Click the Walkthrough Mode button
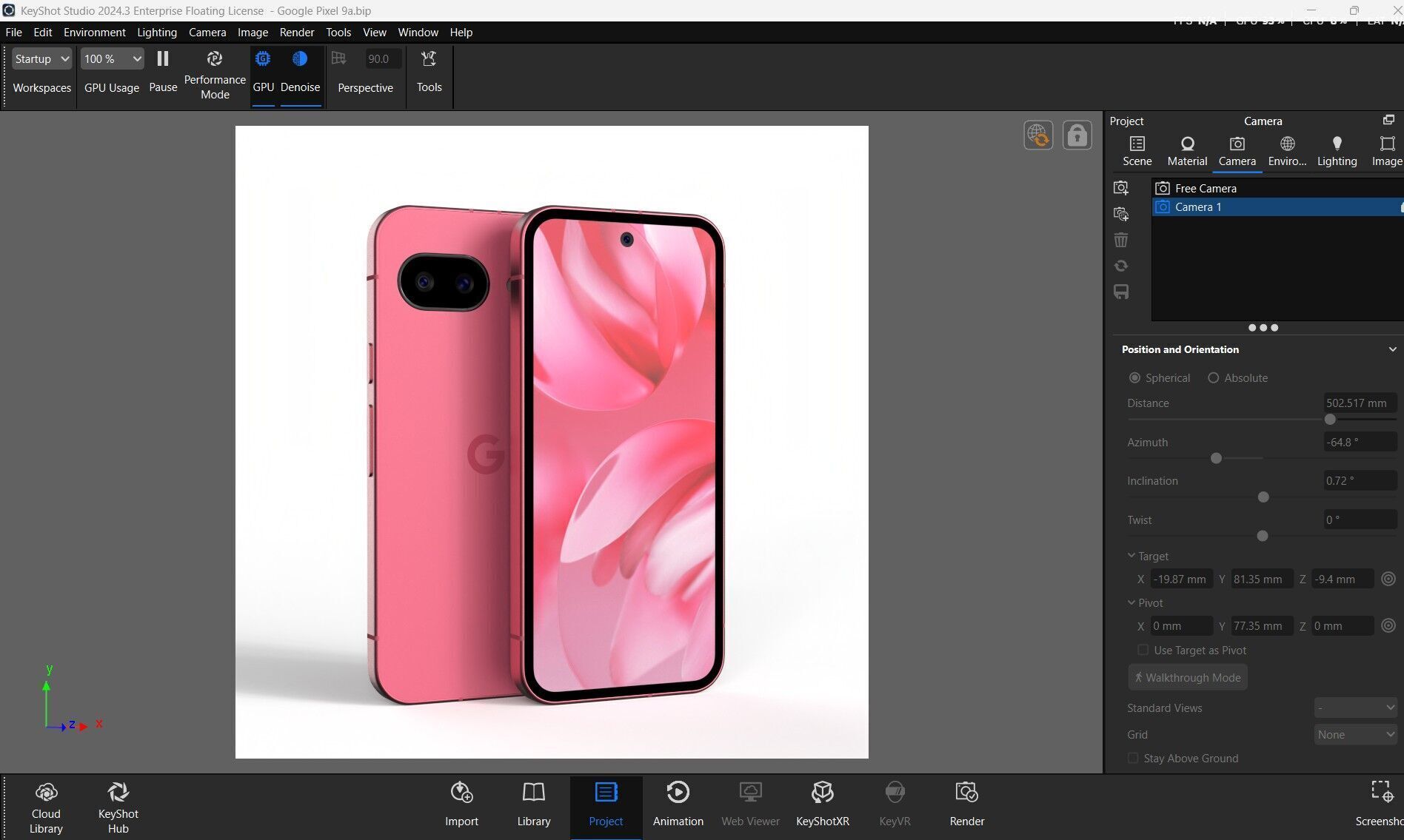The height and width of the screenshot is (840, 1404). coord(1188,677)
